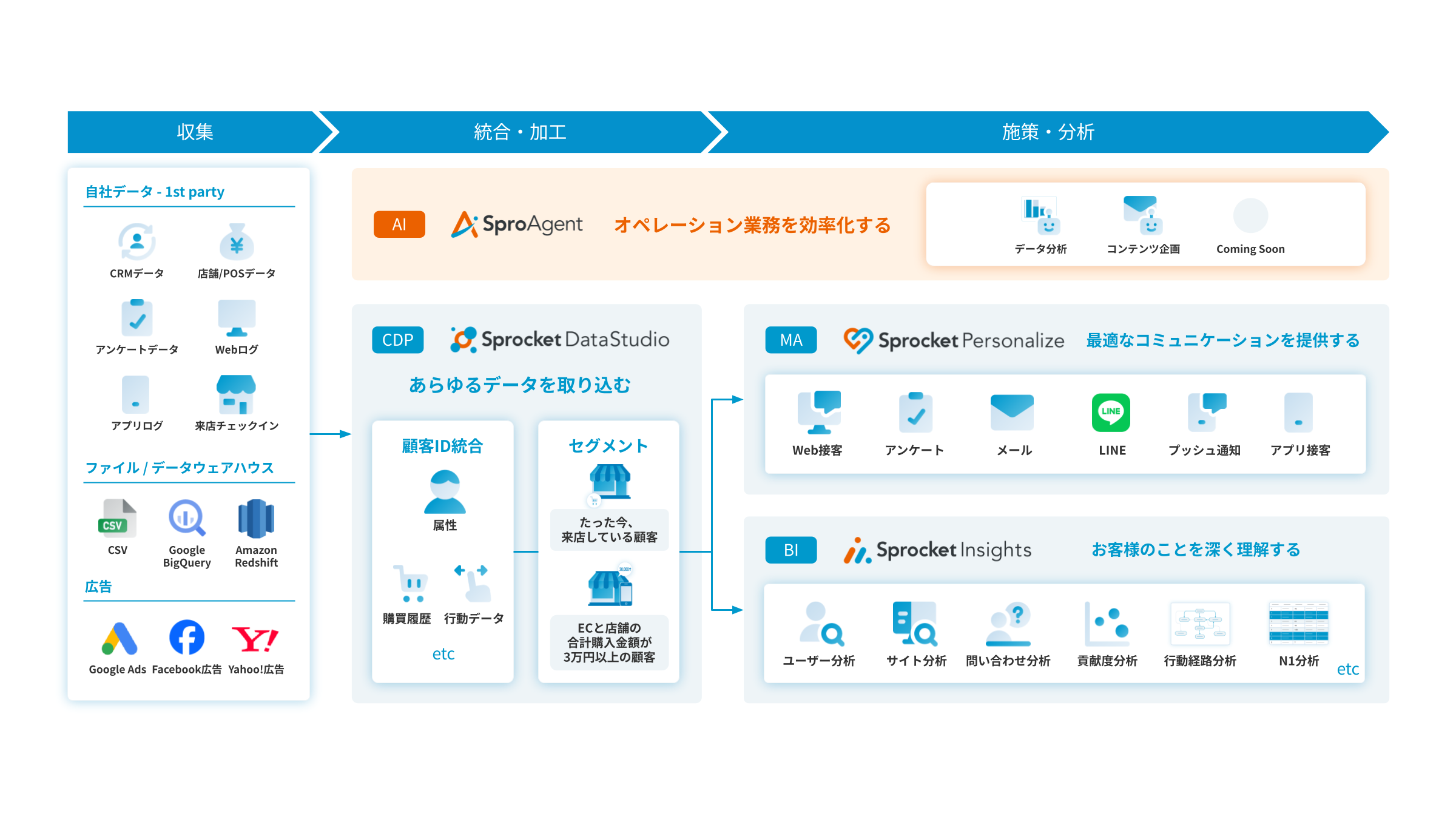Image resolution: width=1456 pixels, height=819 pixels.
Task: Click the Coming Soon placeholder circle
Action: [1250, 216]
